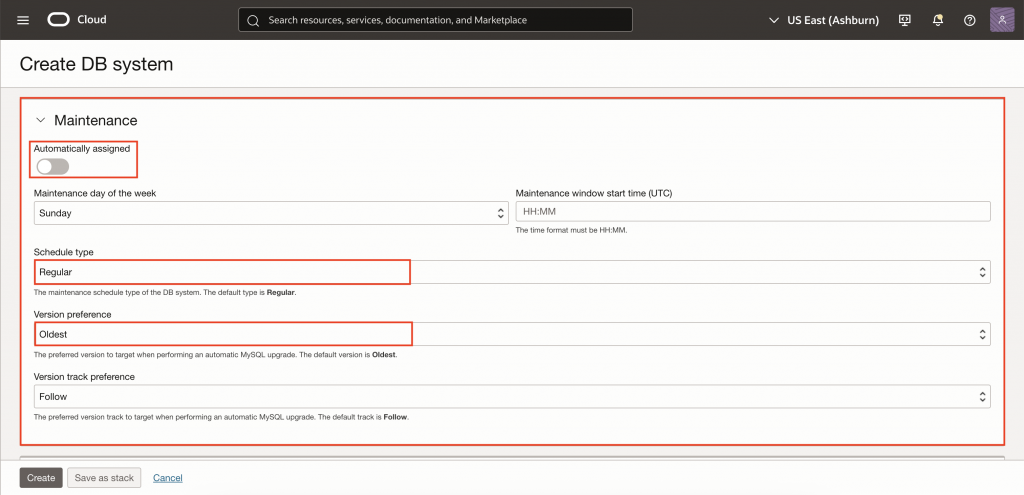Image resolution: width=1024 pixels, height=495 pixels.
Task: Click the search magnifier icon
Action: click(253, 20)
